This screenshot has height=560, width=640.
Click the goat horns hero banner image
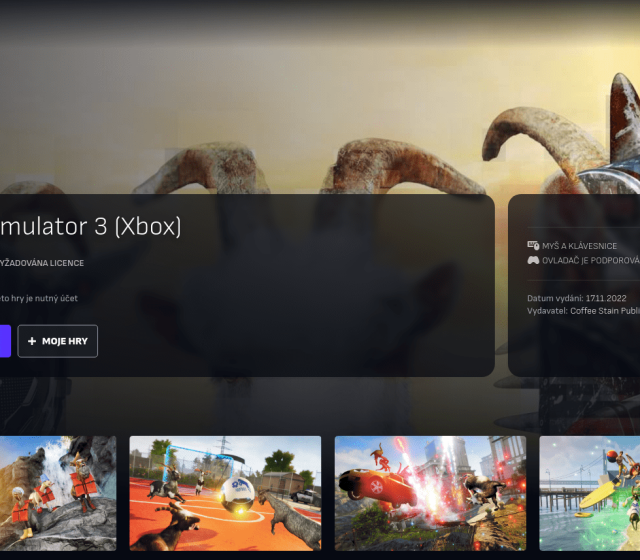pos(320,100)
